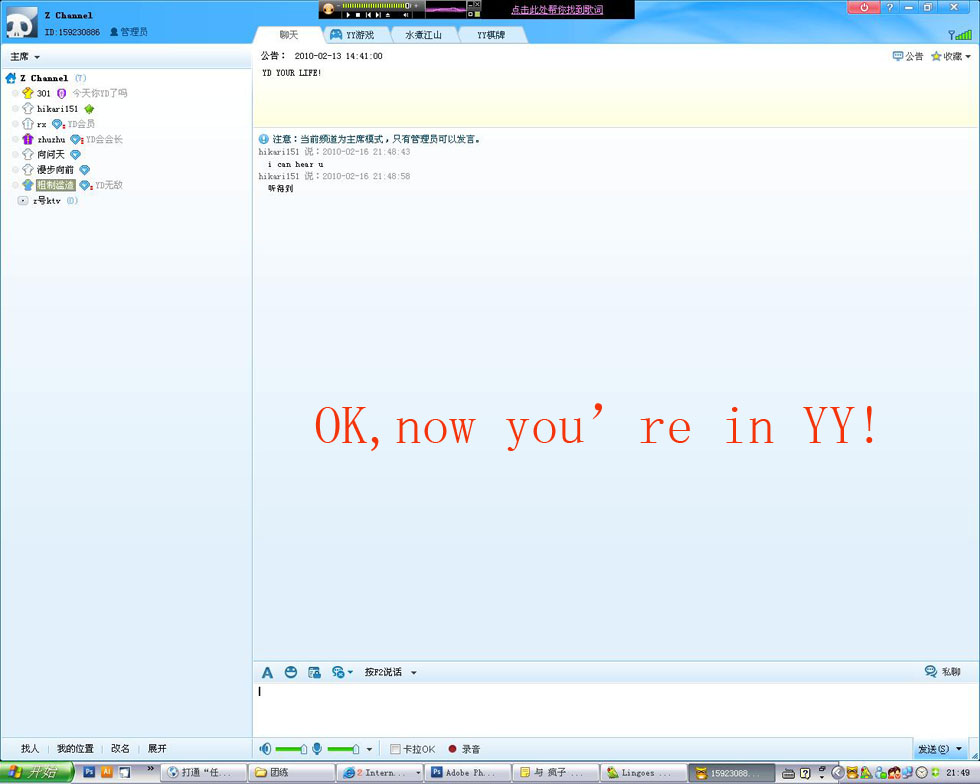Toggle the 卡拉OK checkbox
980x784 pixels.
click(x=395, y=749)
